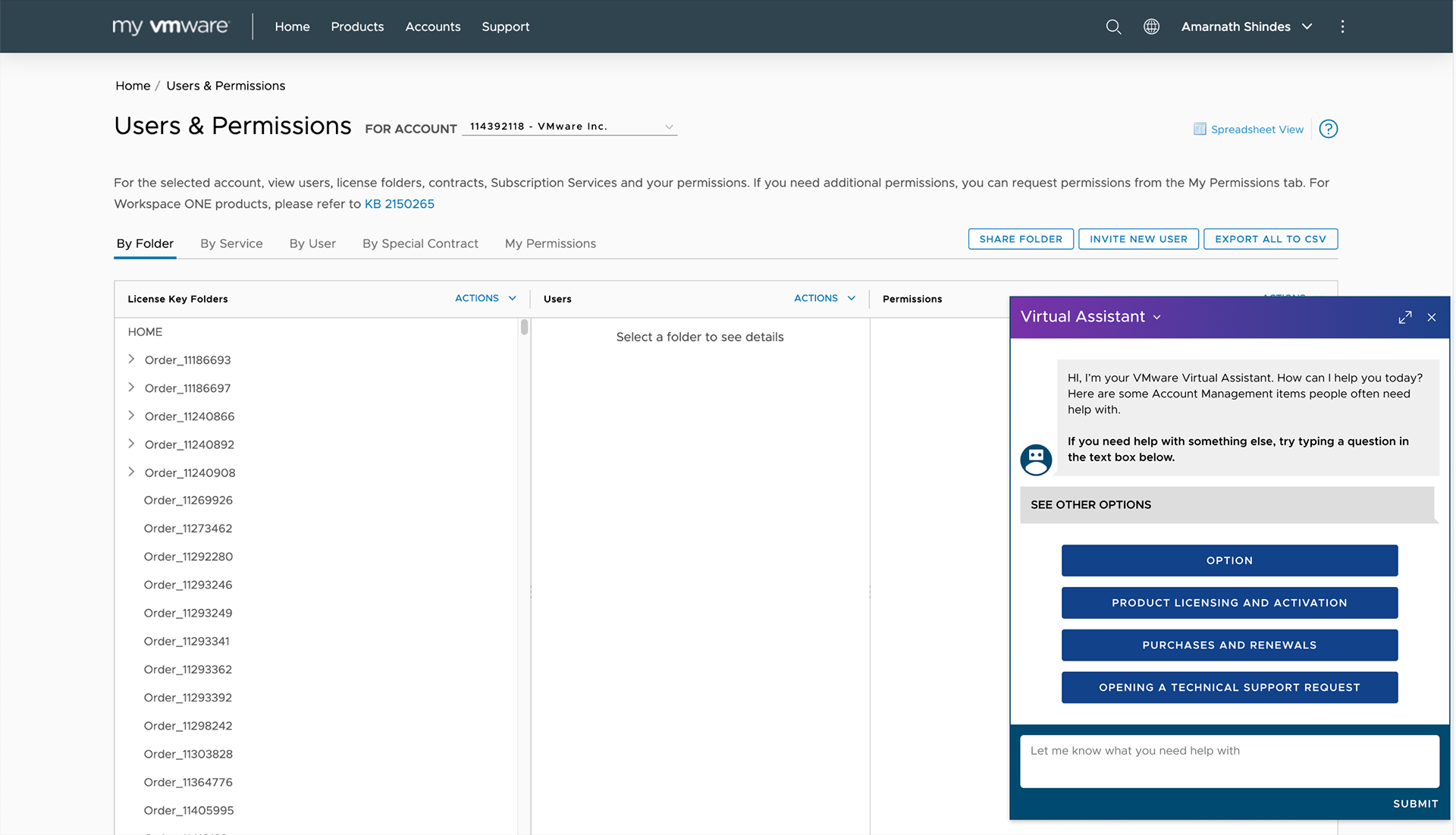The image size is (1456, 835).
Task: Click SUBMIT in Virtual Assistant
Action: [1415, 804]
